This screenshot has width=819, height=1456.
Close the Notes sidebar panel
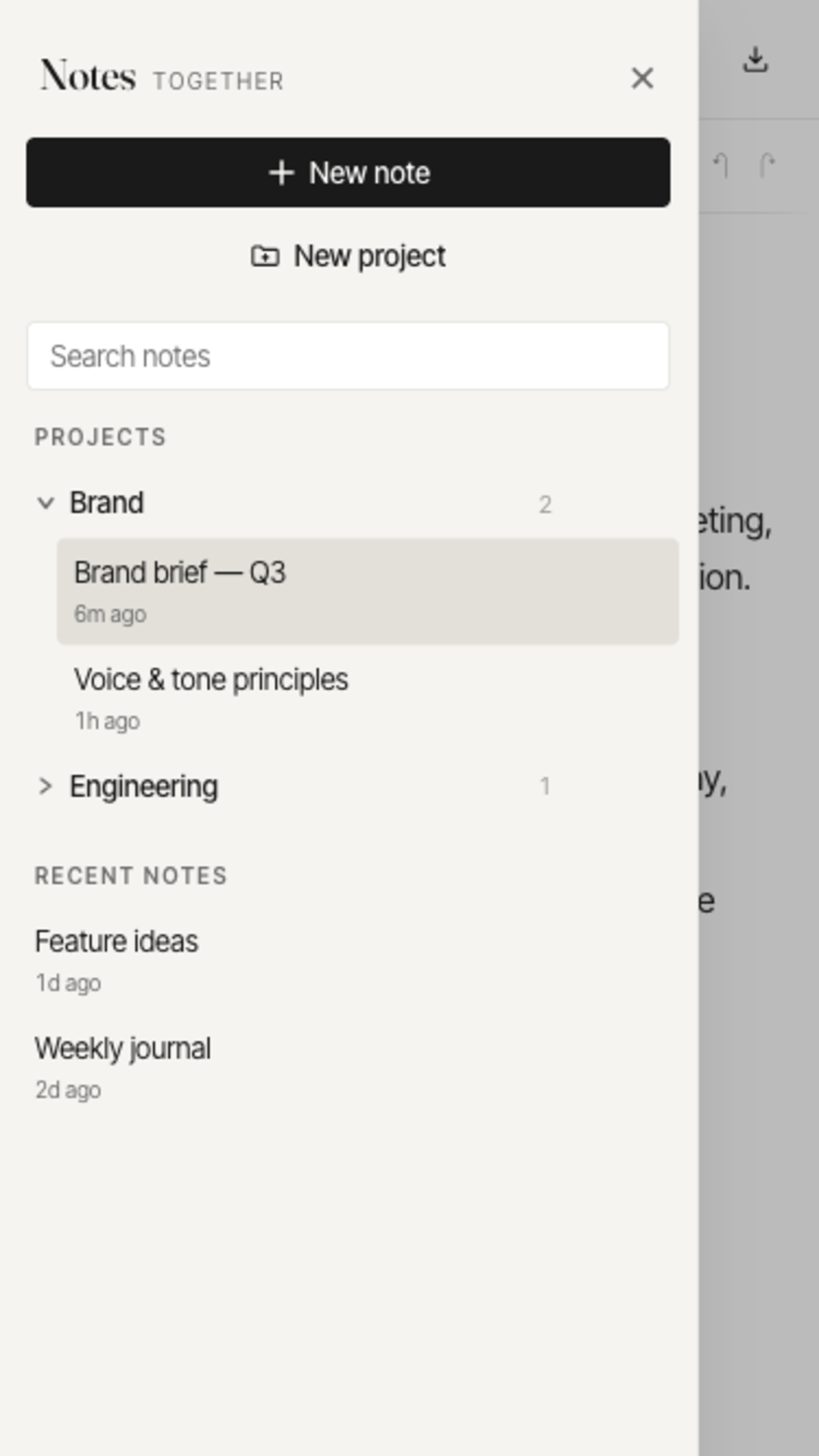point(642,77)
